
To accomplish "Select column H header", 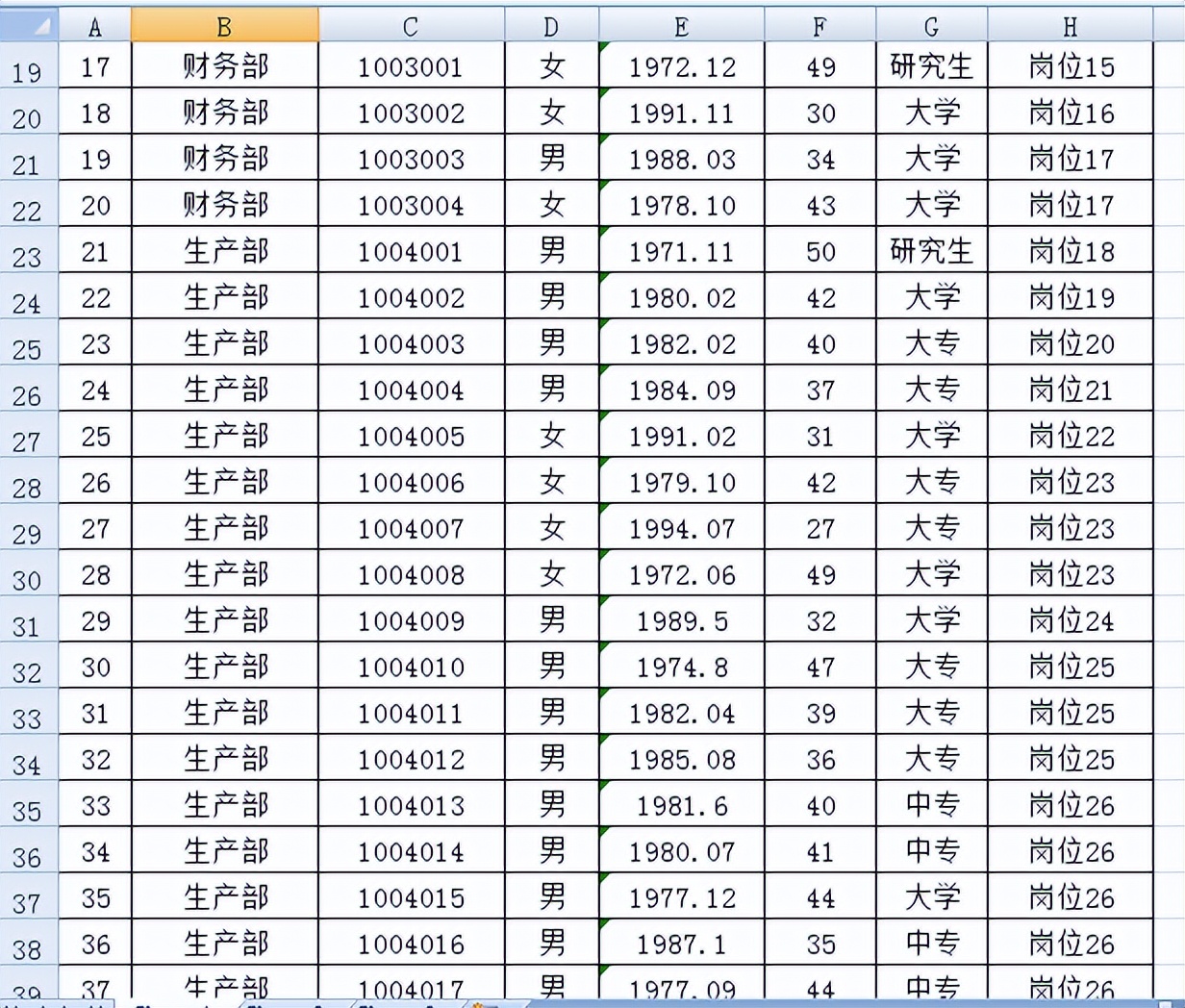I will tap(1070, 26).
